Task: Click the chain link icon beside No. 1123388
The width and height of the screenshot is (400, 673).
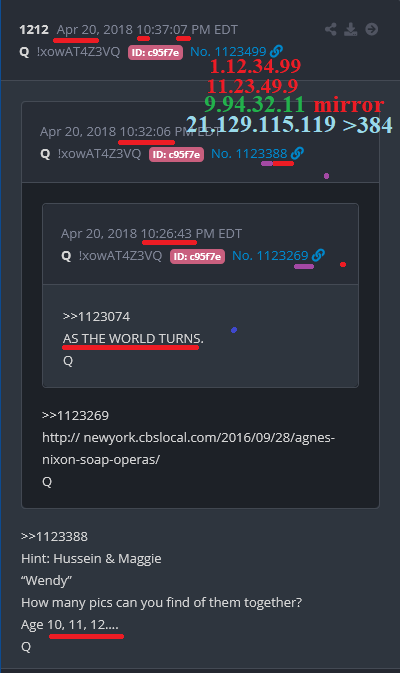Action: (x=297, y=153)
